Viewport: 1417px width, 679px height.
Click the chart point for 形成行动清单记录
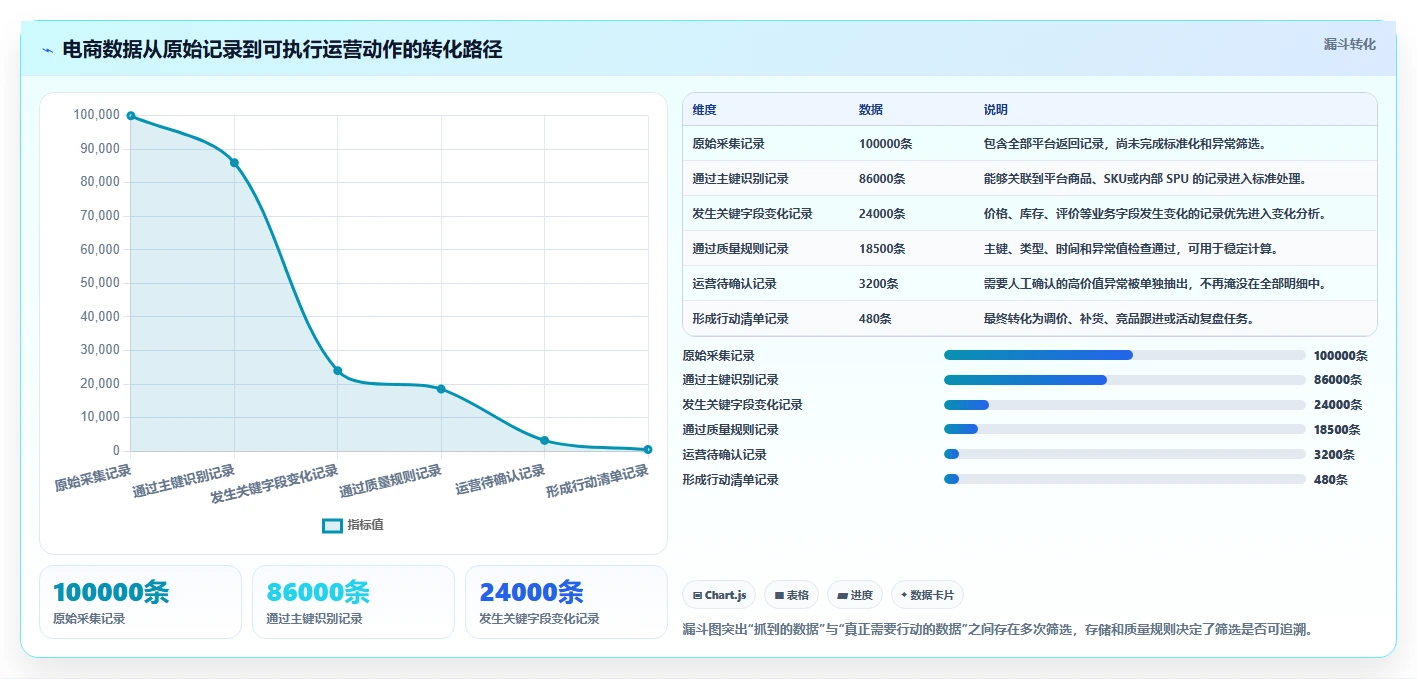coord(648,449)
